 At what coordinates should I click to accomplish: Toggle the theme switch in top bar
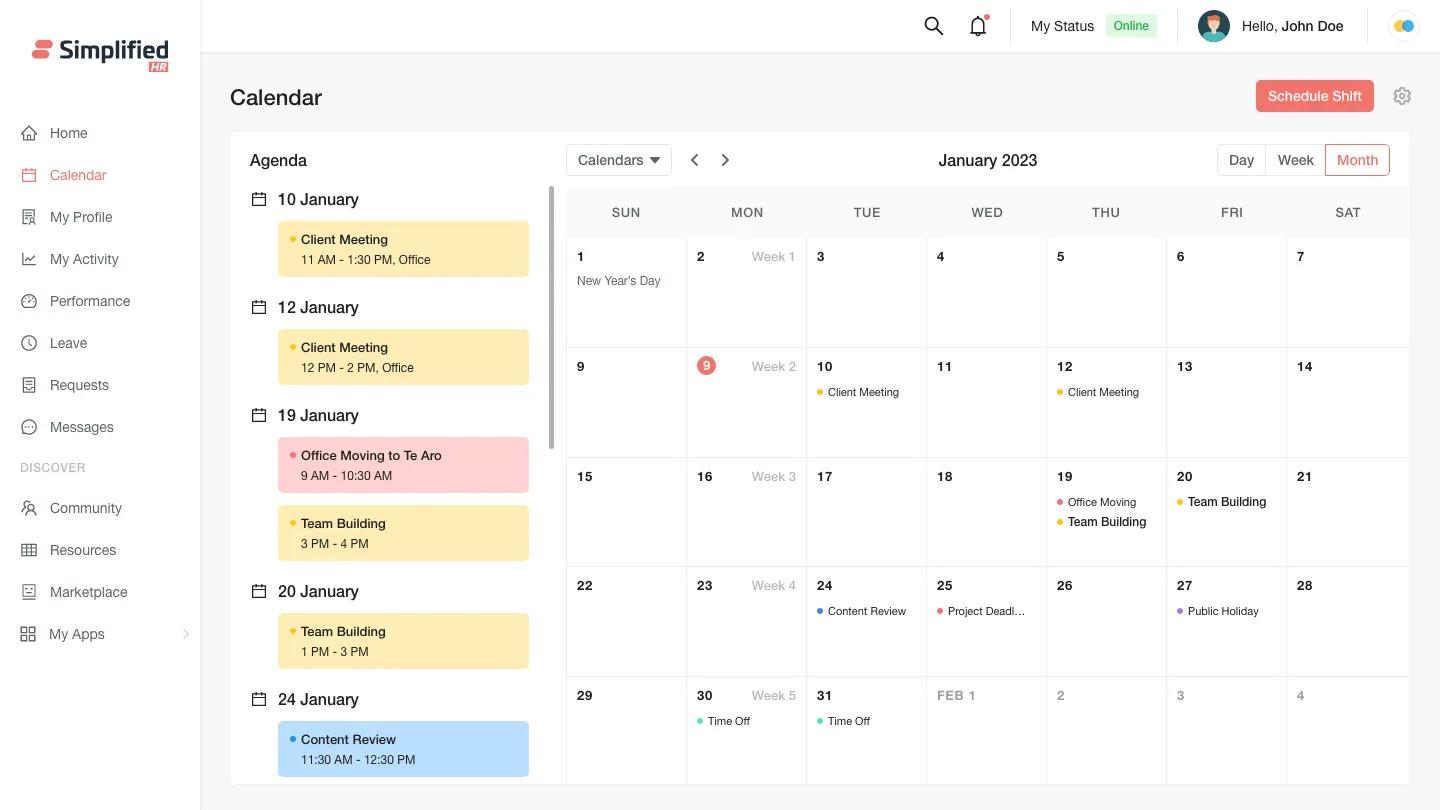tap(1404, 26)
